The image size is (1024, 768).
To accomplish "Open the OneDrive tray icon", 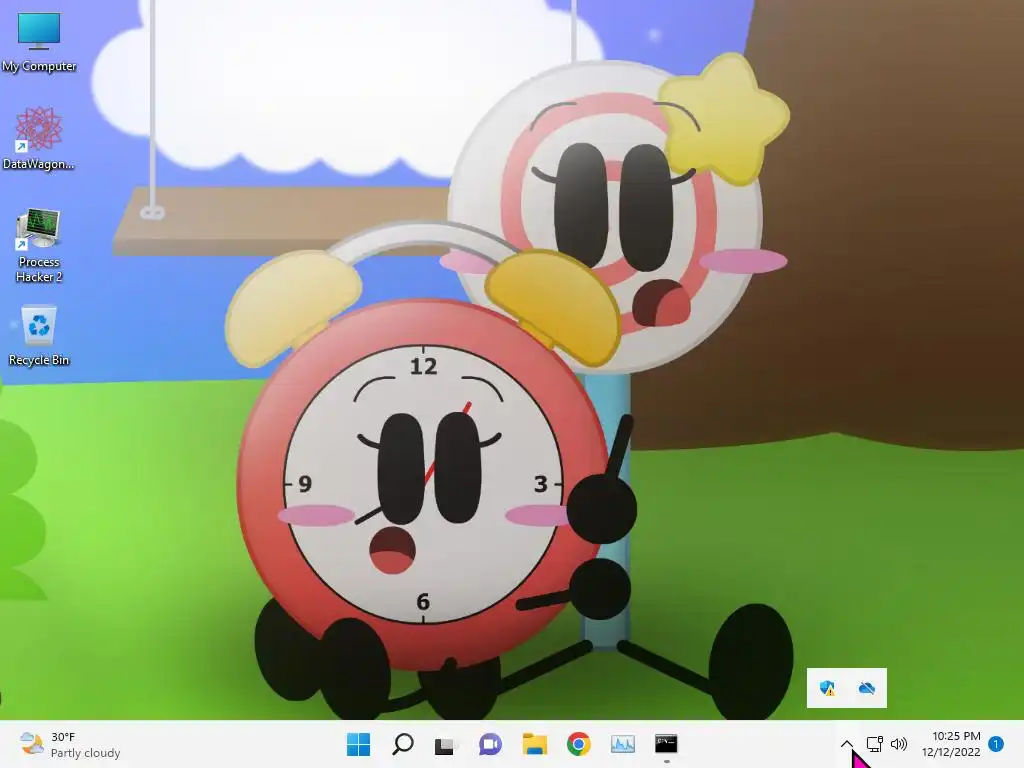I will (x=867, y=688).
